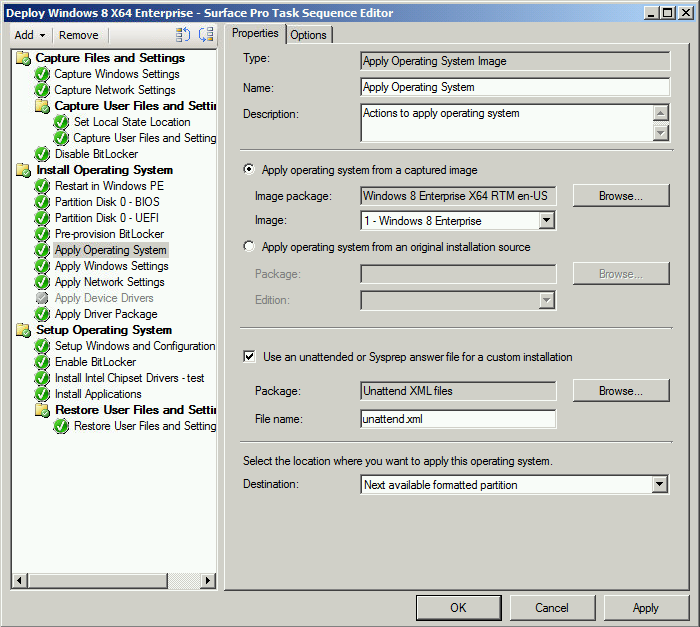This screenshot has height=627, width=700.
Task: Click green check icon beside Capture Network Settings
Action: click(x=42, y=90)
